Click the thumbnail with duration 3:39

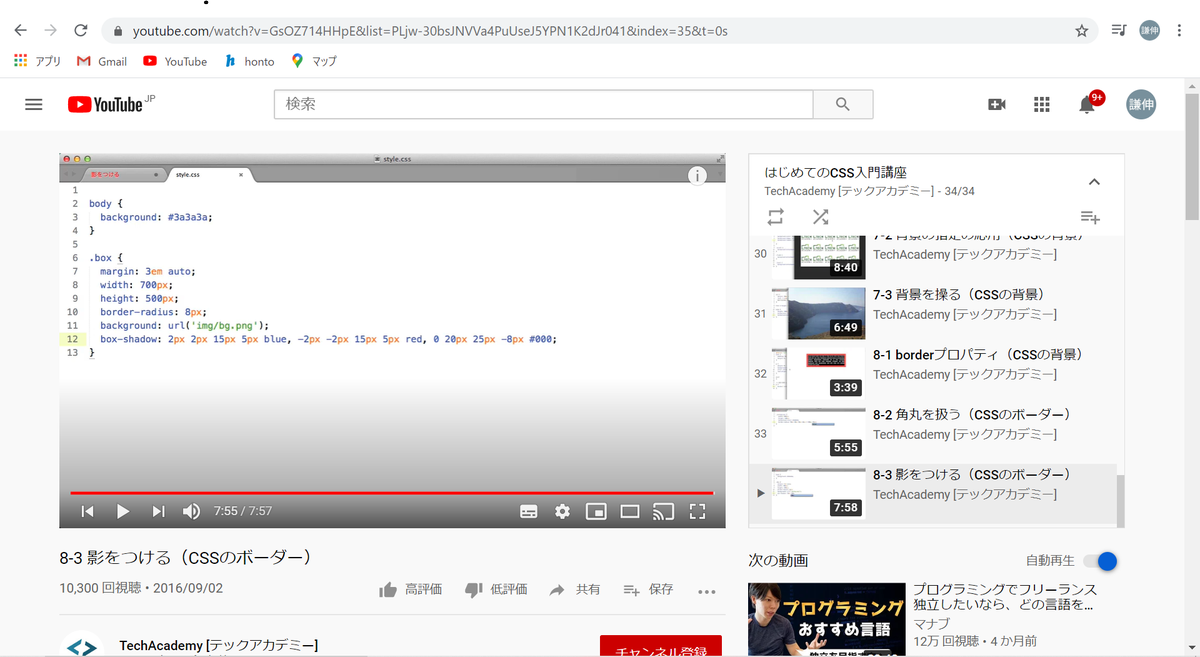point(818,374)
